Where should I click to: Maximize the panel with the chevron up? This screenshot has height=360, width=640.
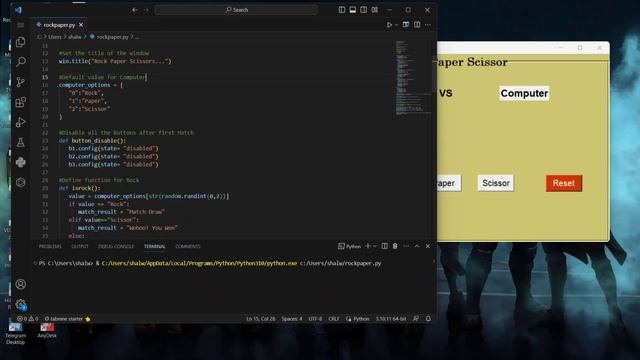417,246
